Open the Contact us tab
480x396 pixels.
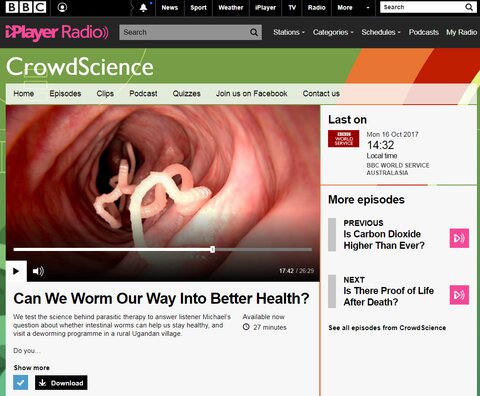tap(321, 93)
